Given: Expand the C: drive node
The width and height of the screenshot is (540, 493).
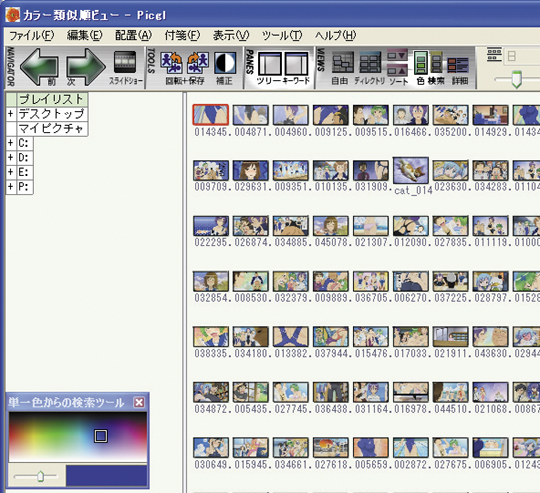Looking at the screenshot, I should tap(11, 143).
